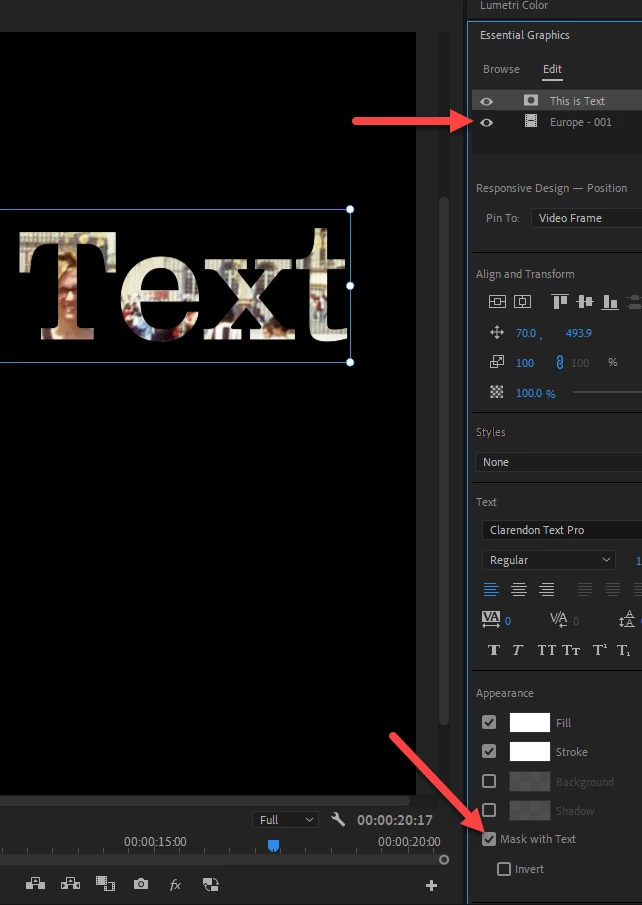Center align the text

pos(518,589)
